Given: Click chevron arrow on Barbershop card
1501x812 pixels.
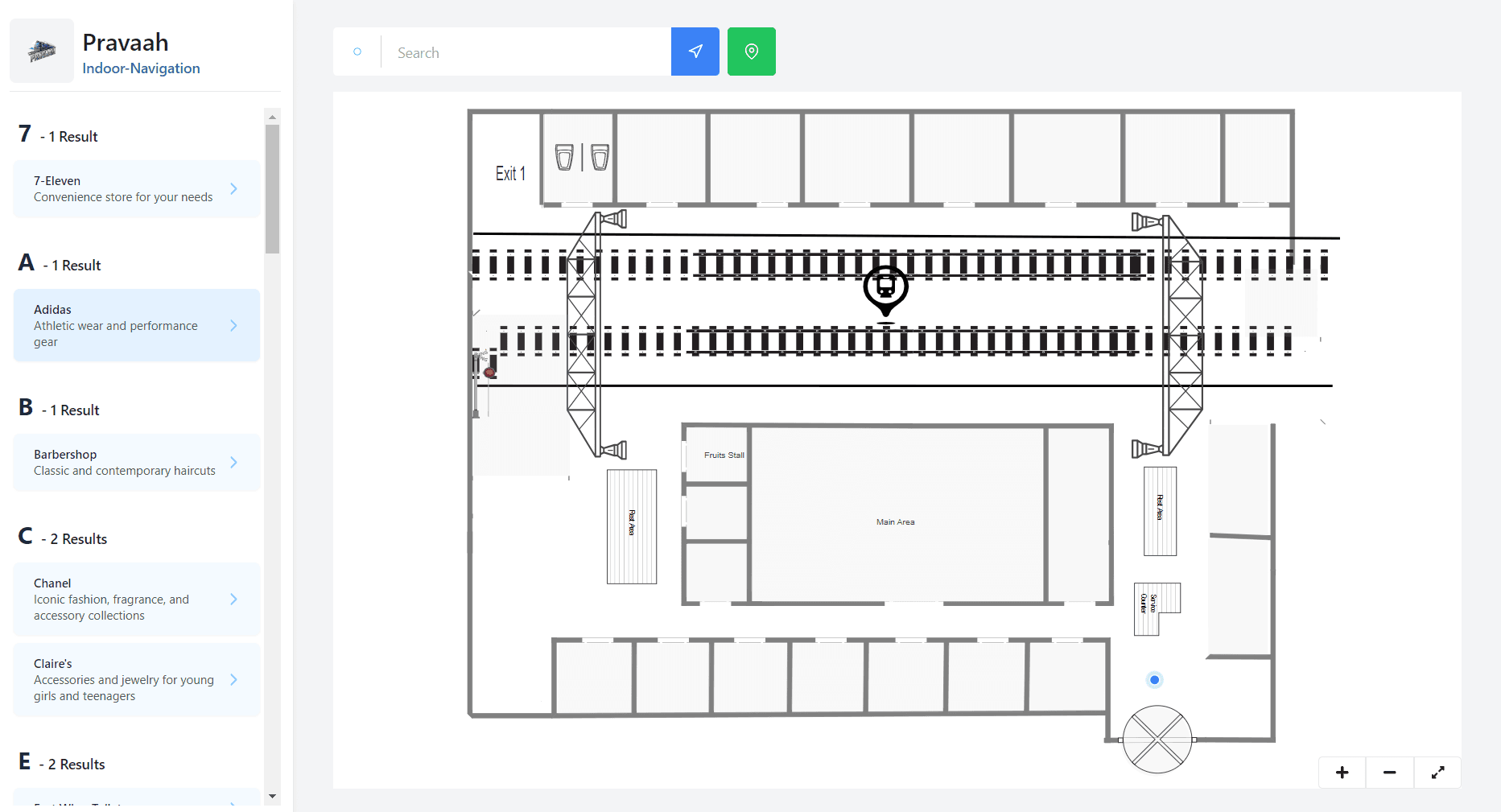Looking at the screenshot, I should tap(233, 462).
